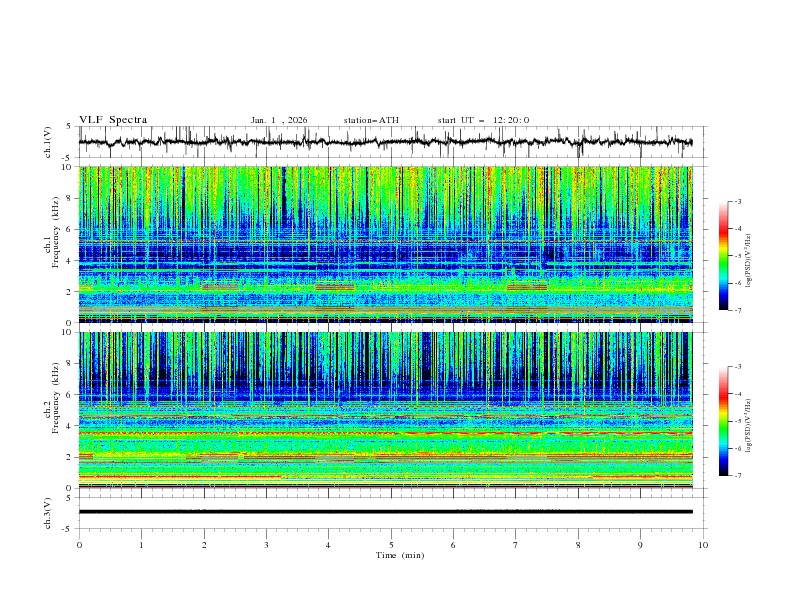
Task: Click the "start UT = 12:20:0" header text
Action: 483,120
